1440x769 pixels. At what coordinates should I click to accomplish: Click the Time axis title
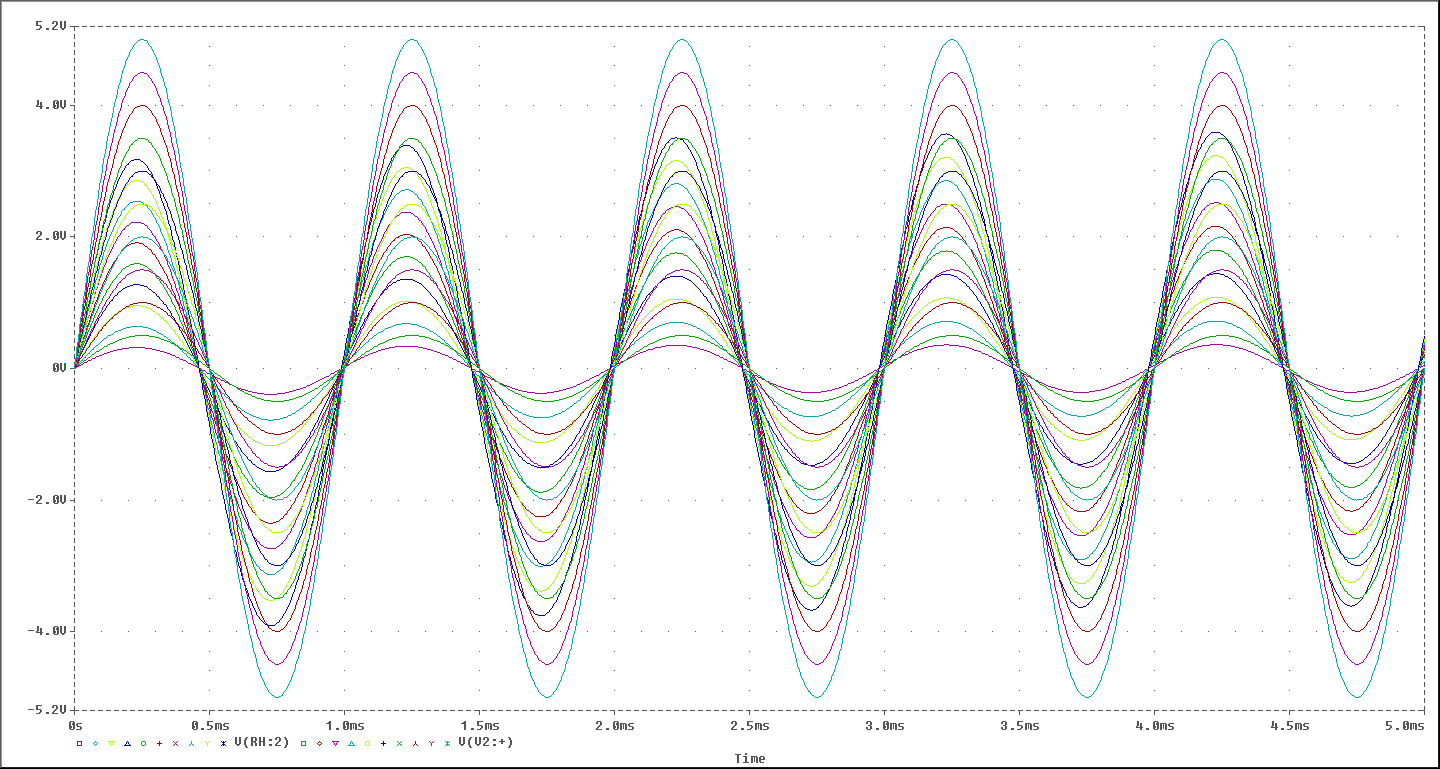click(x=749, y=759)
